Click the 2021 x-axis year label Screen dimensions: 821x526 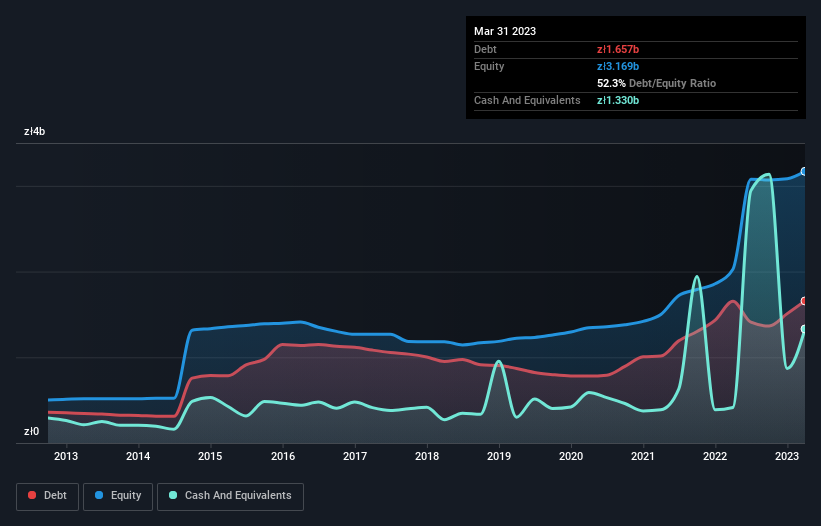643,457
